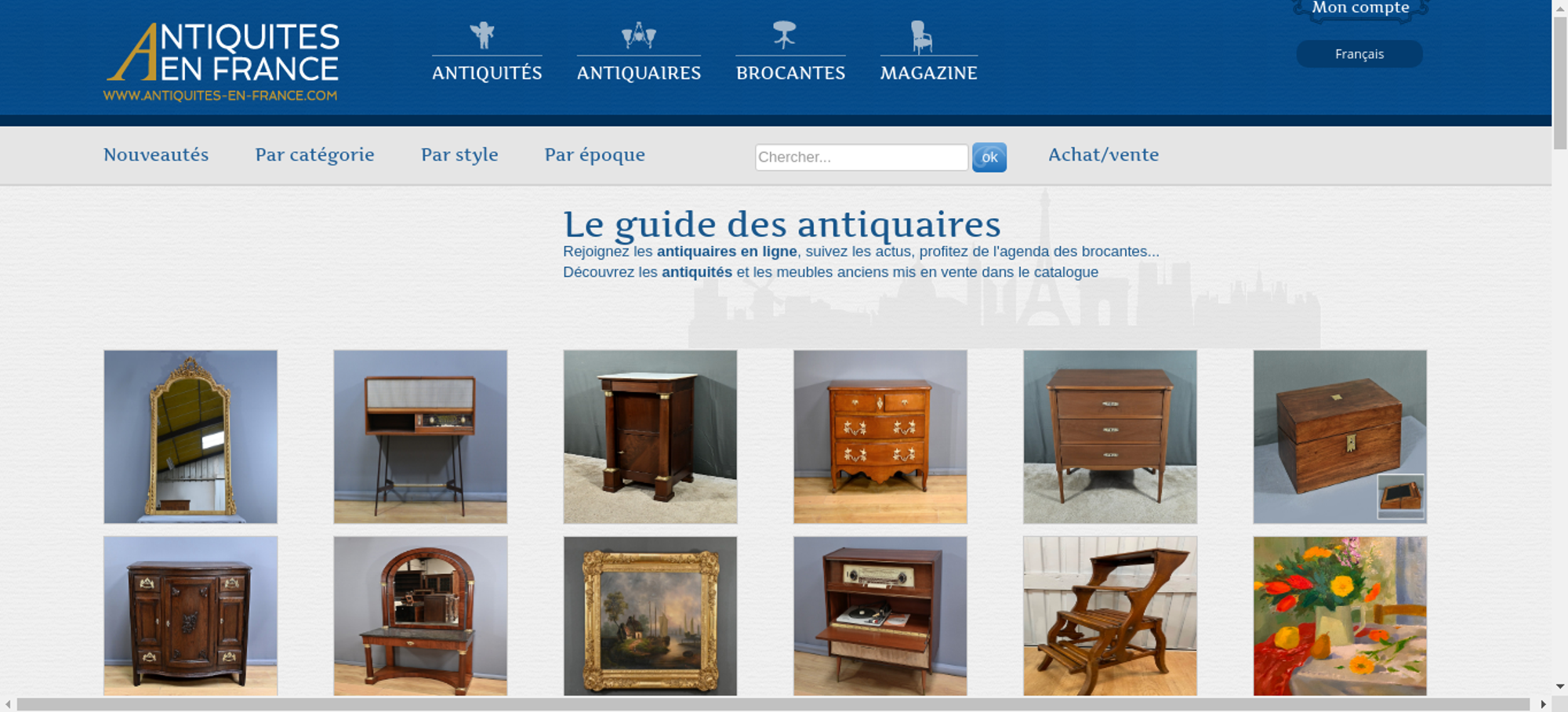
Task: Click the Antiquités en France logo
Action: point(222,62)
